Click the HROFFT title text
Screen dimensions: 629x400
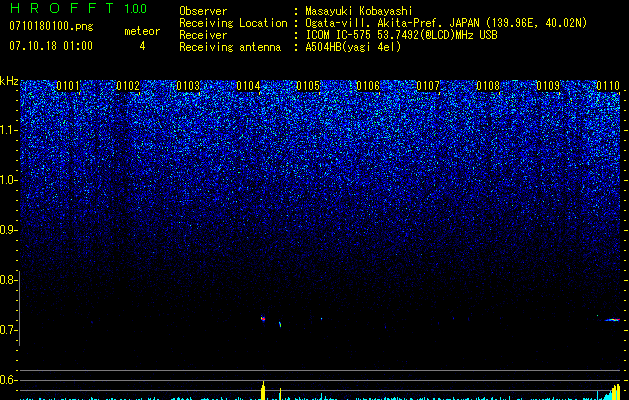coord(62,8)
